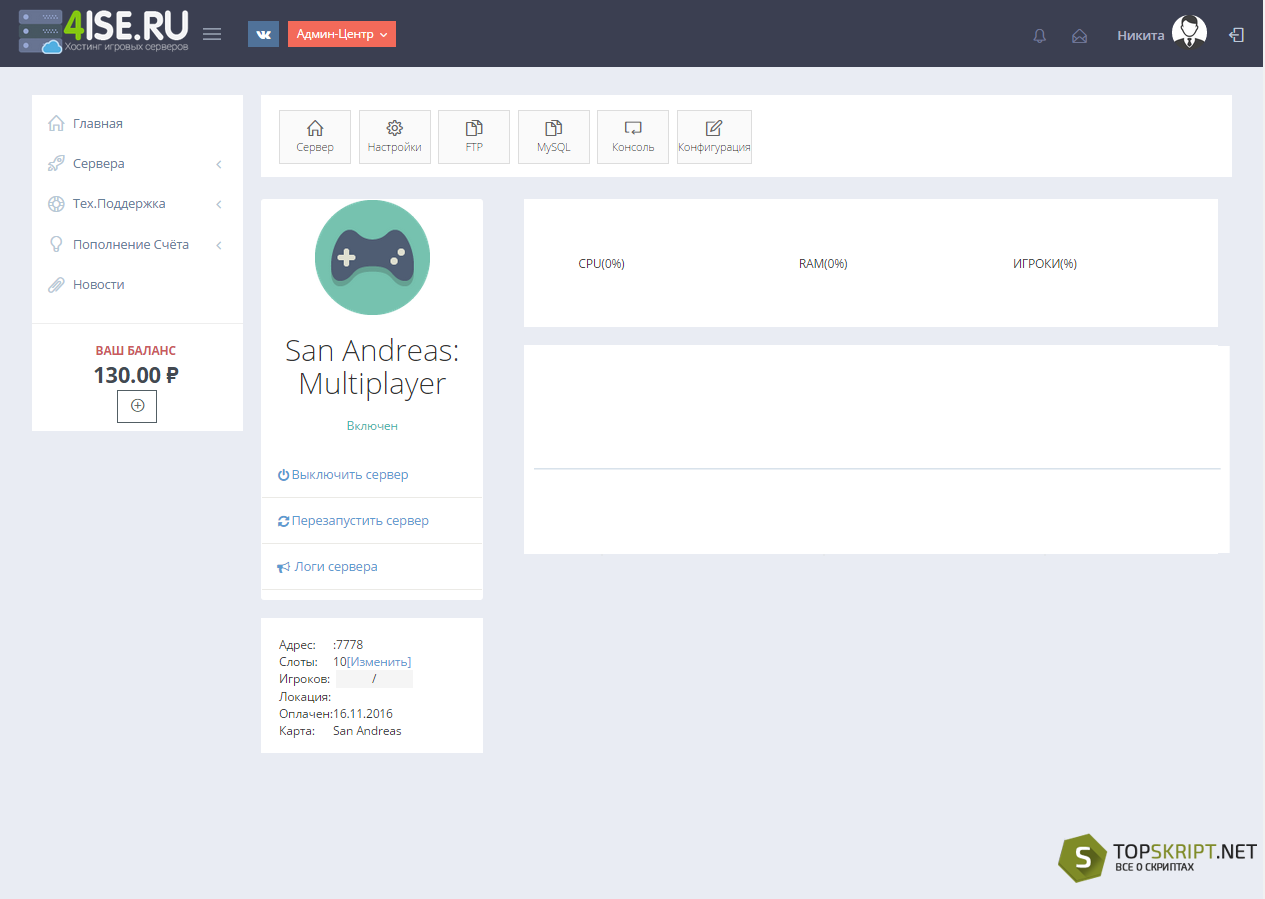Click Перезапустить сервер link

[x=360, y=521]
